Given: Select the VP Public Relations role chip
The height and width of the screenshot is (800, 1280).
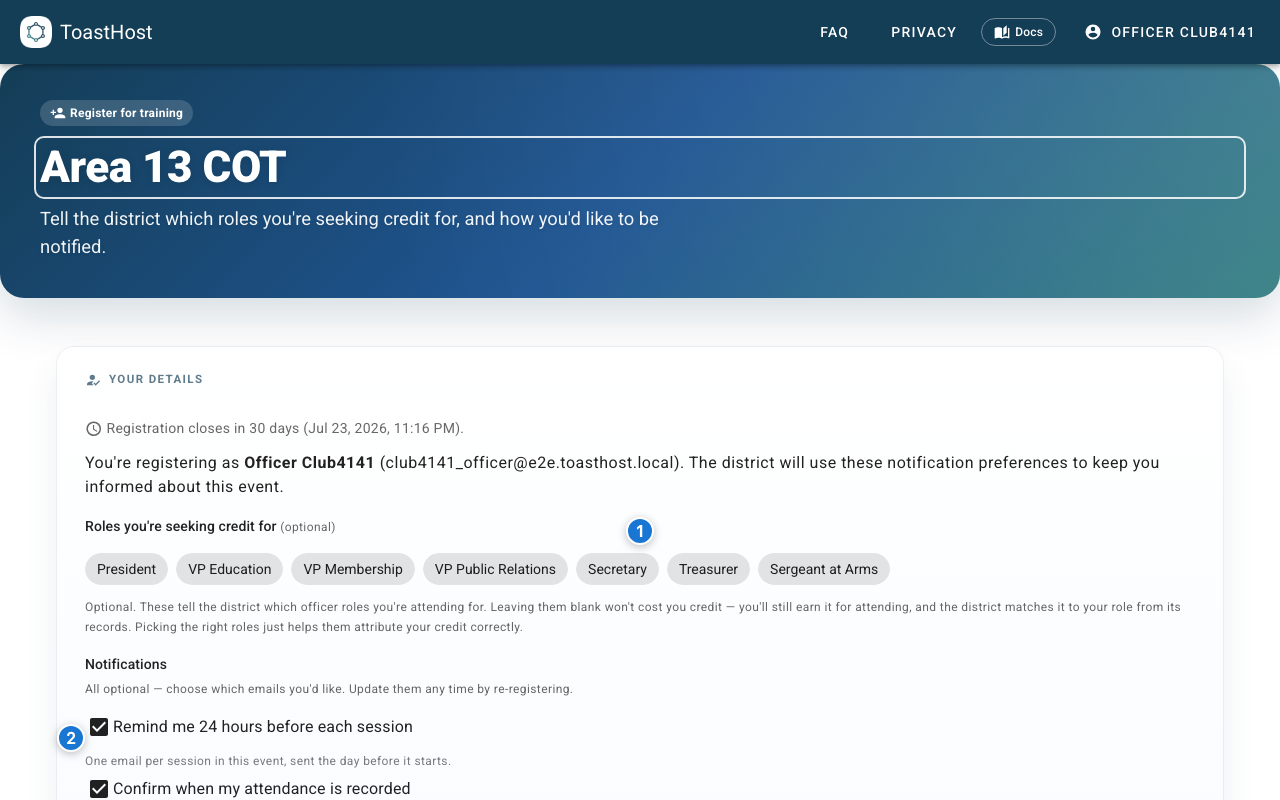Looking at the screenshot, I should click(495, 569).
